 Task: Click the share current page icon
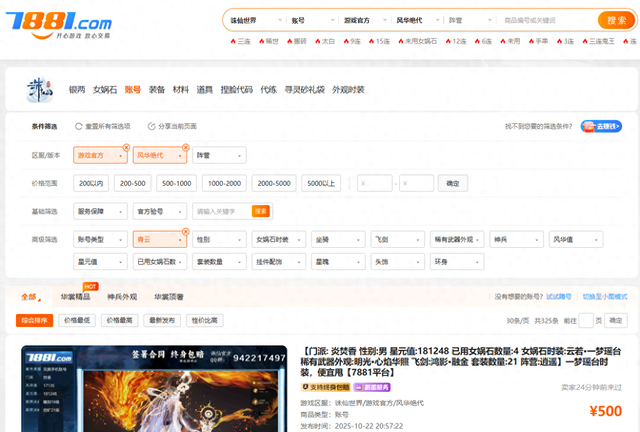point(151,127)
